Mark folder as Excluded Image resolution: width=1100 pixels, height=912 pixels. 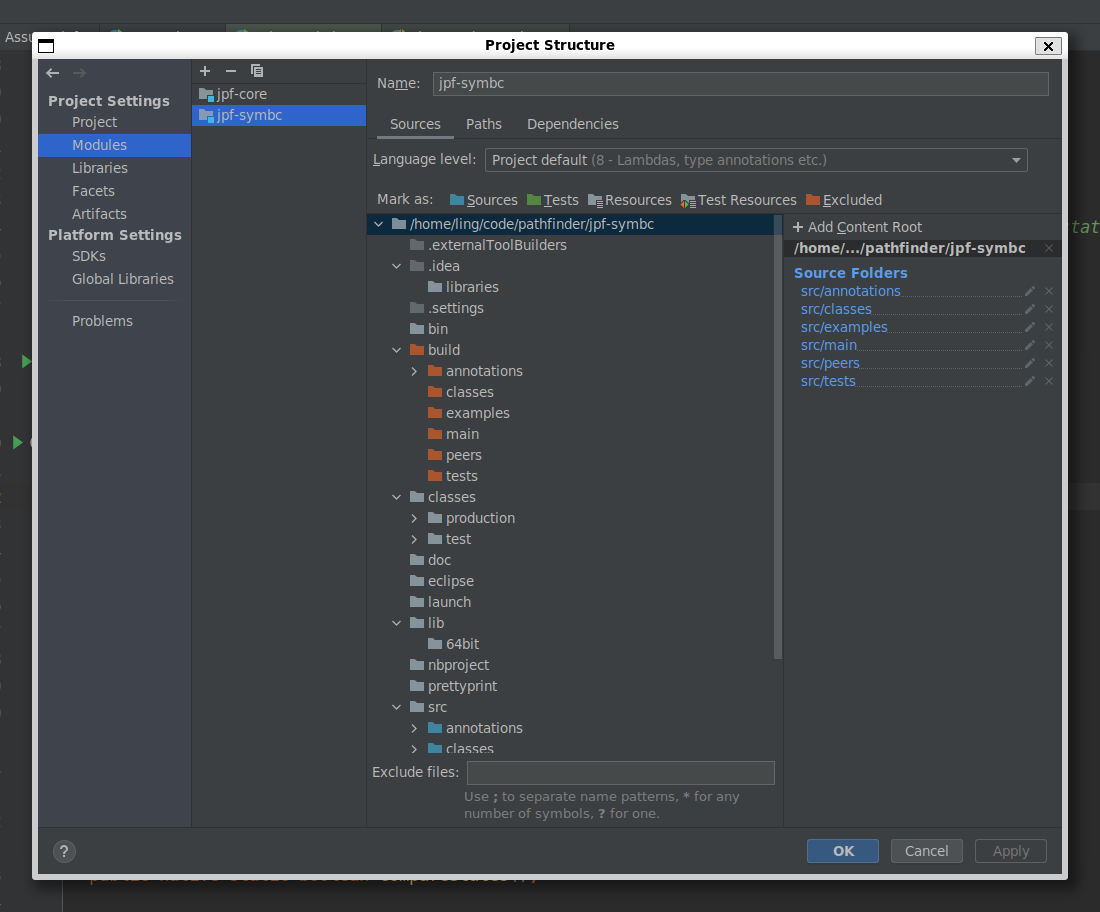coord(843,200)
